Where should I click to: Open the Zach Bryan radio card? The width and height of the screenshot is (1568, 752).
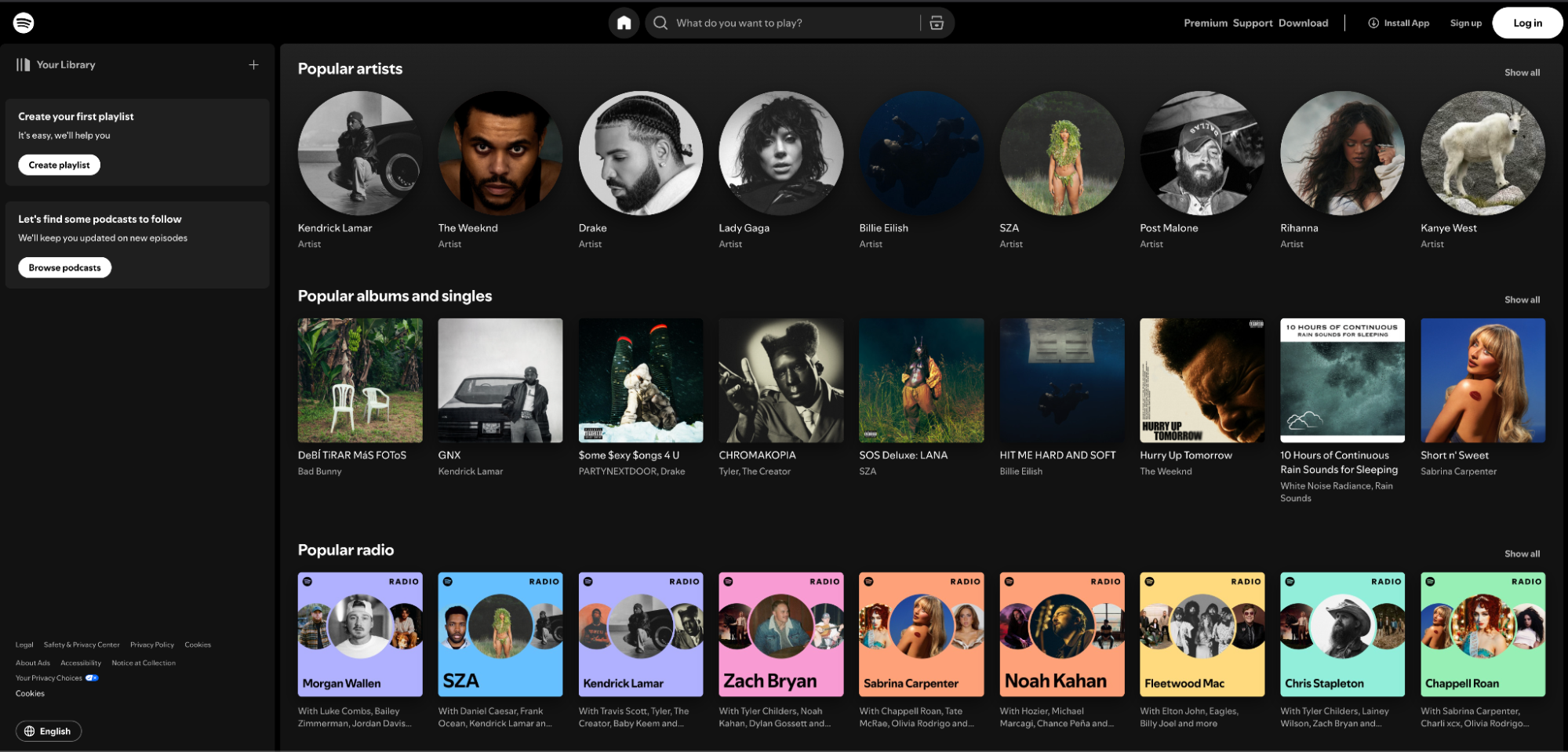781,634
